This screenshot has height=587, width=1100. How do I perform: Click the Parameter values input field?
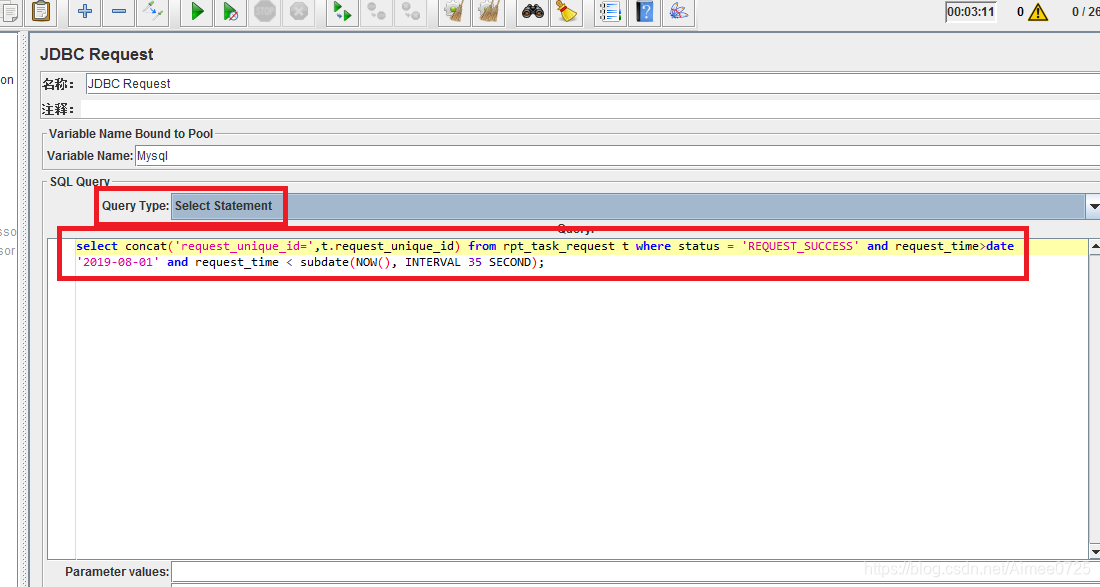pos(636,572)
